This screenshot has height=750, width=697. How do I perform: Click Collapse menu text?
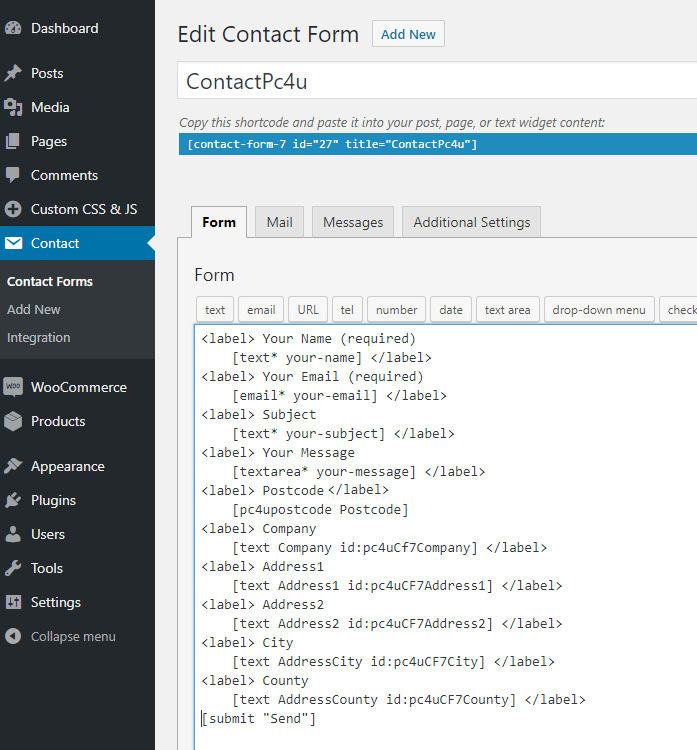(73, 636)
